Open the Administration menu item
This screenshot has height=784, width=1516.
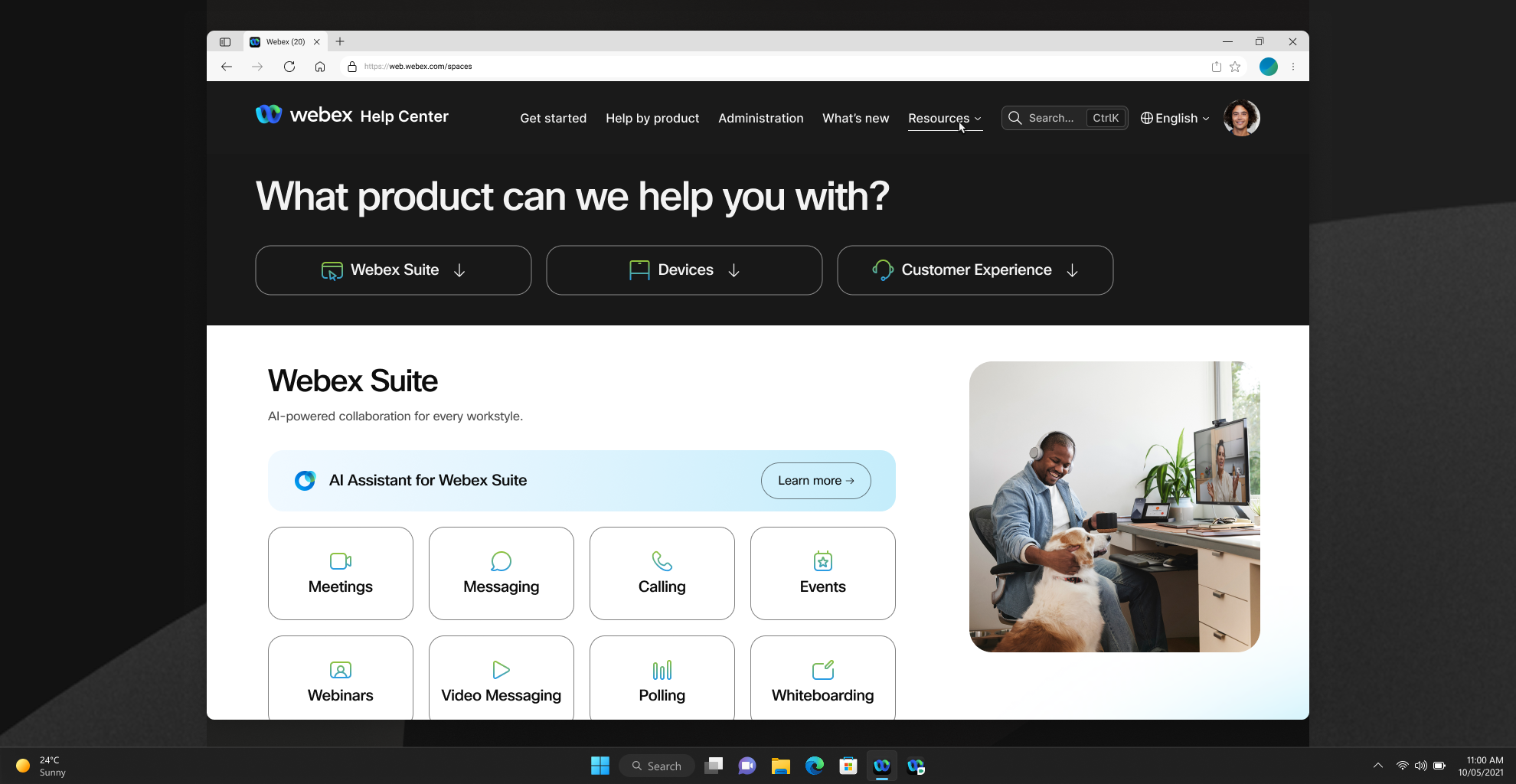coord(760,118)
